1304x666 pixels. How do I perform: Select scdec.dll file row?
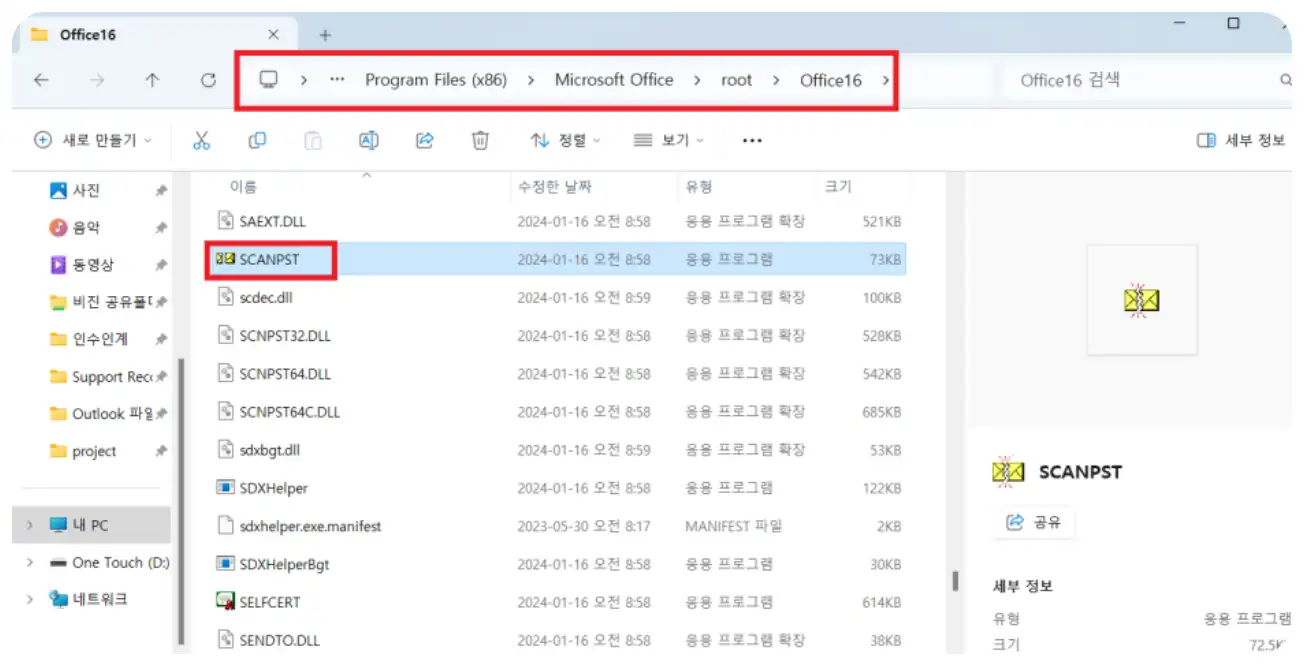point(558,297)
